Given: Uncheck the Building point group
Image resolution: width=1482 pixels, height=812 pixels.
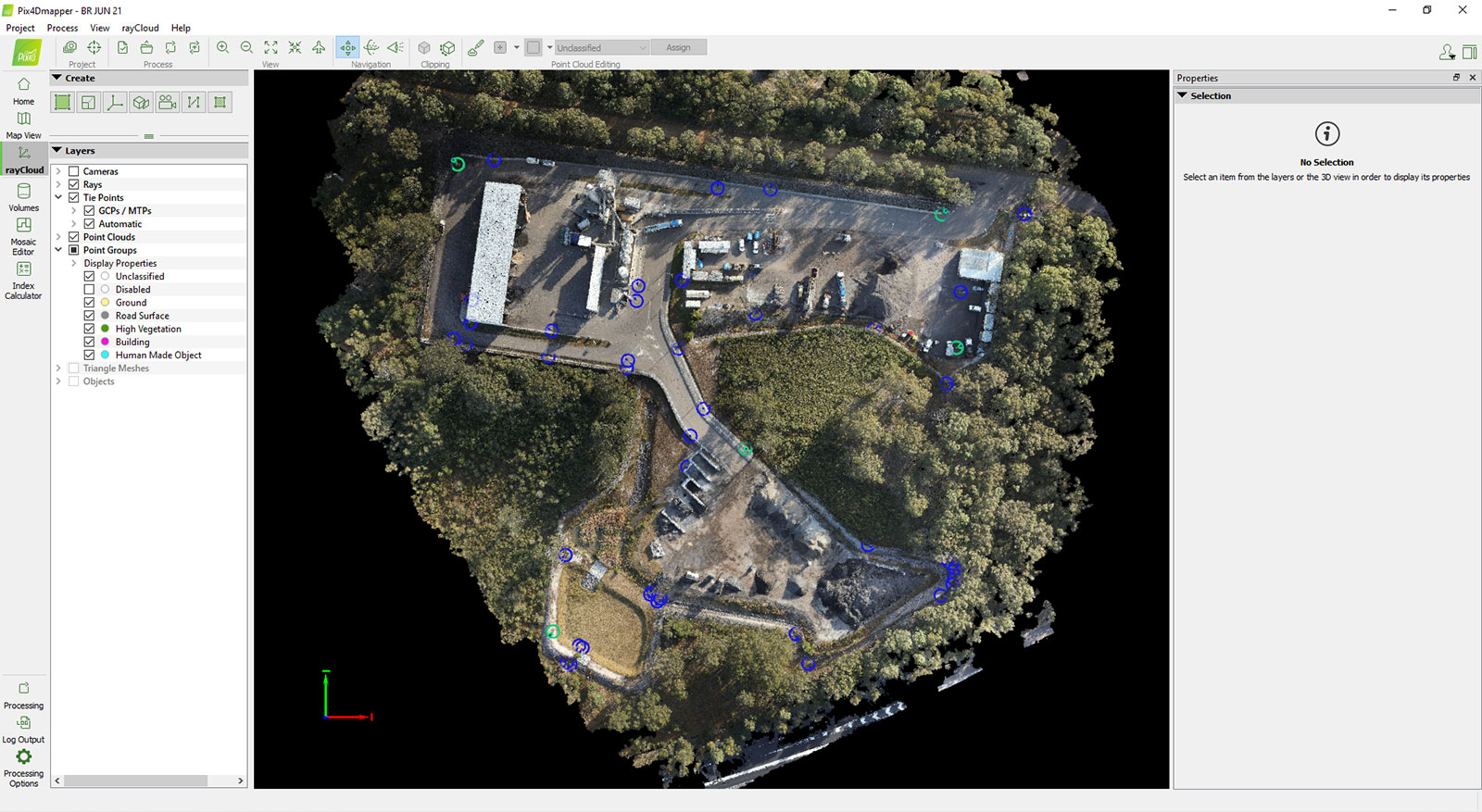Looking at the screenshot, I should point(90,342).
